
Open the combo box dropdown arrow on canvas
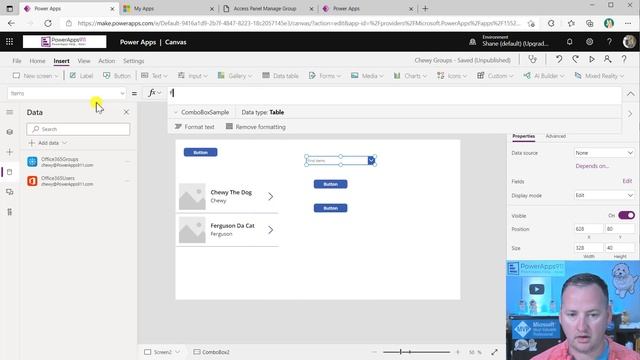(371, 160)
